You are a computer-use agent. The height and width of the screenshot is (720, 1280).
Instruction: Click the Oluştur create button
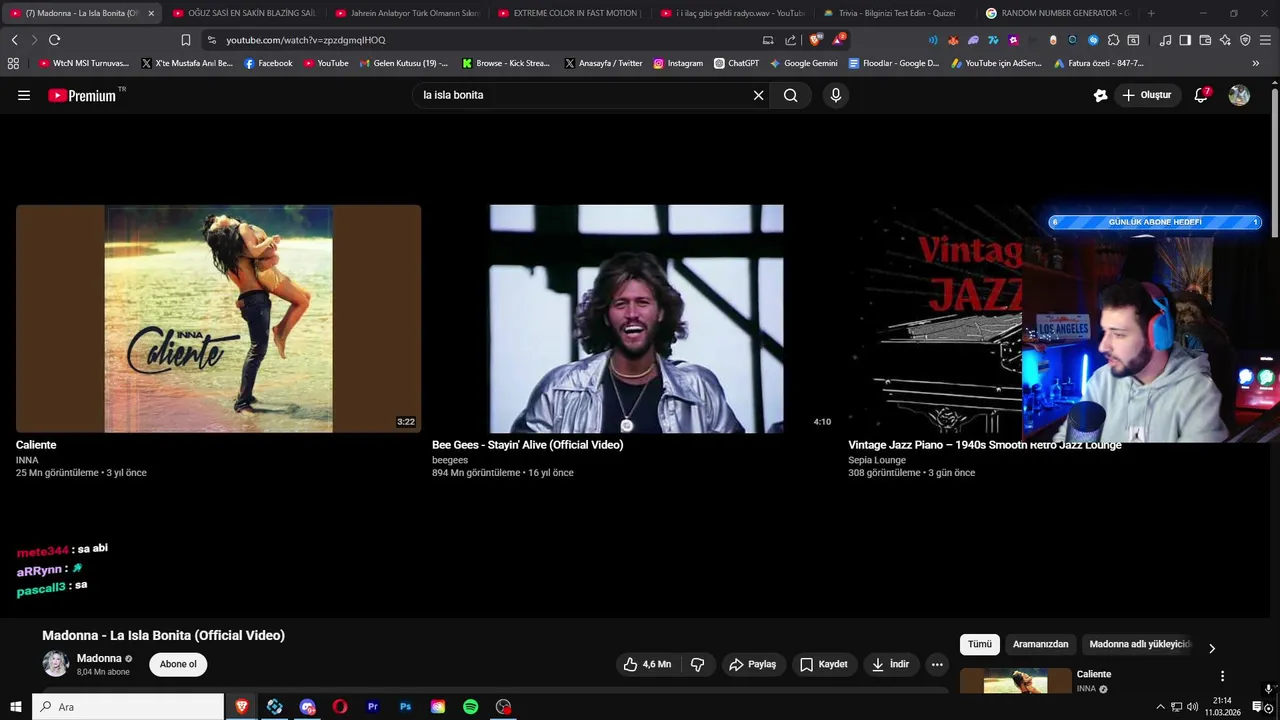click(x=1147, y=95)
